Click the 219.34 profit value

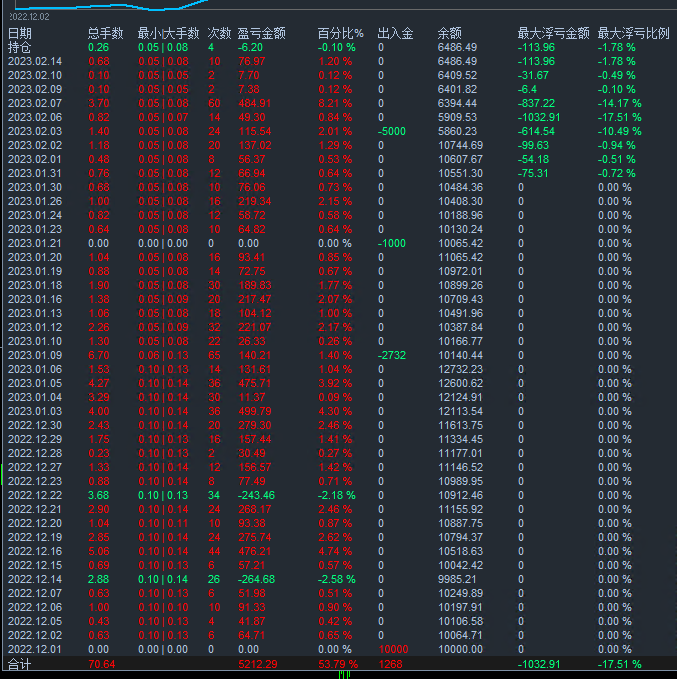[254, 201]
